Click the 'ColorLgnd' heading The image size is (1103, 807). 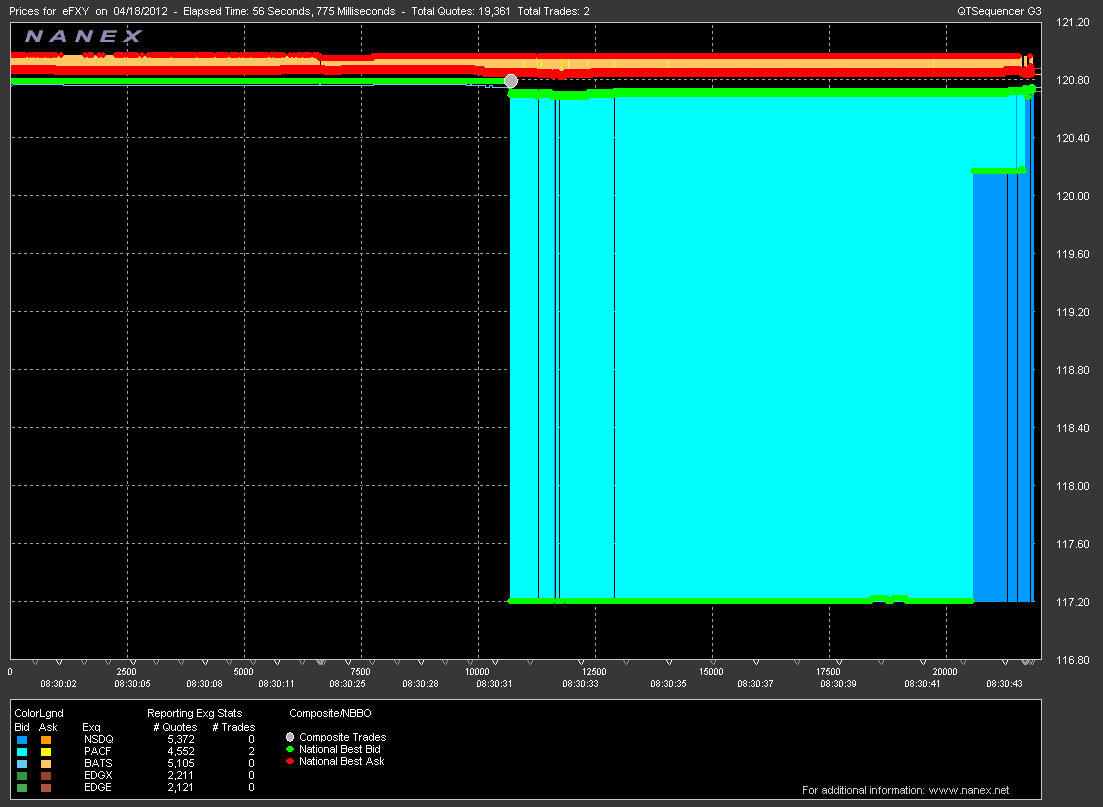tap(39, 713)
